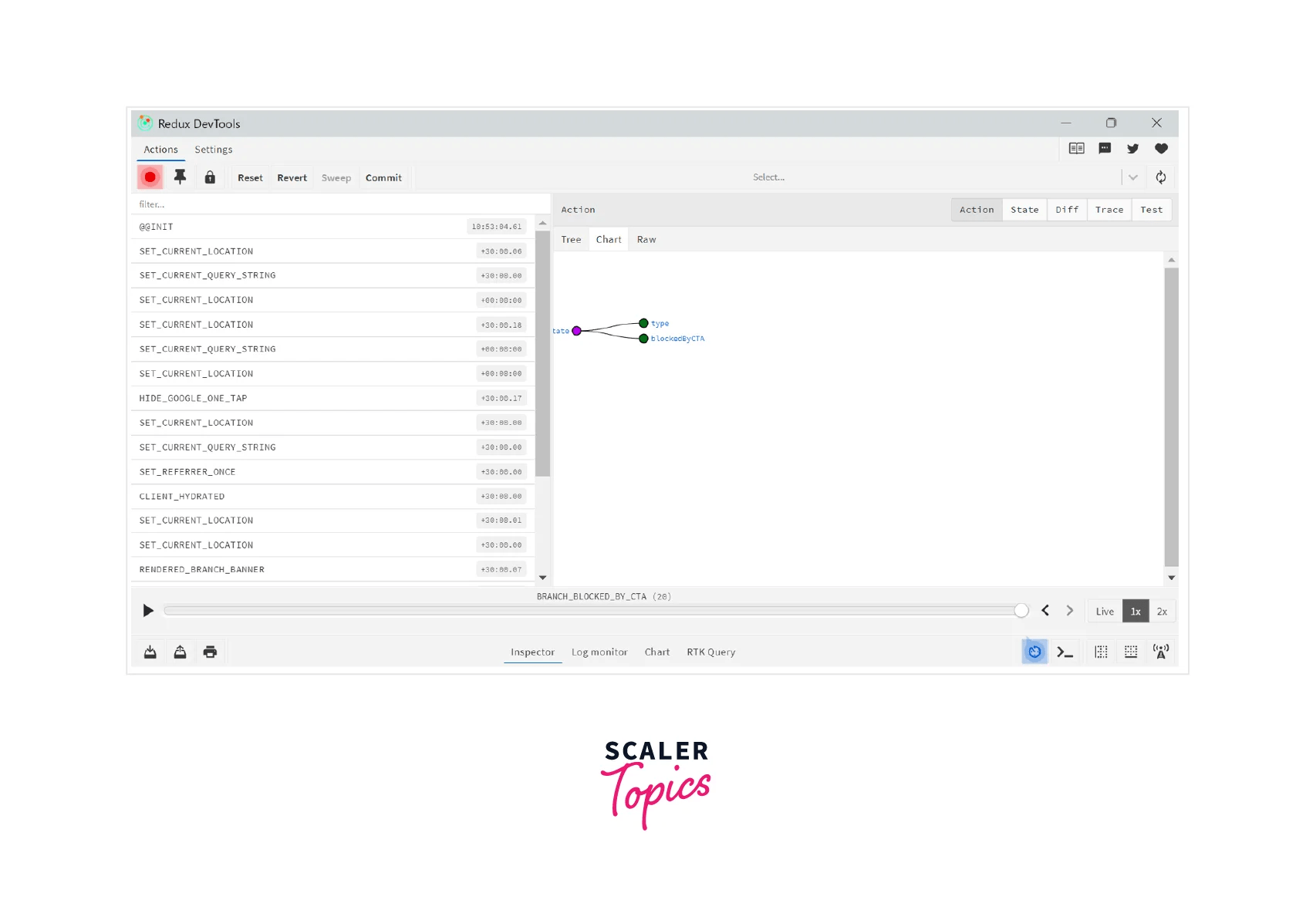Click the pin icon in the toolbar
1316x910 pixels.
point(180,177)
